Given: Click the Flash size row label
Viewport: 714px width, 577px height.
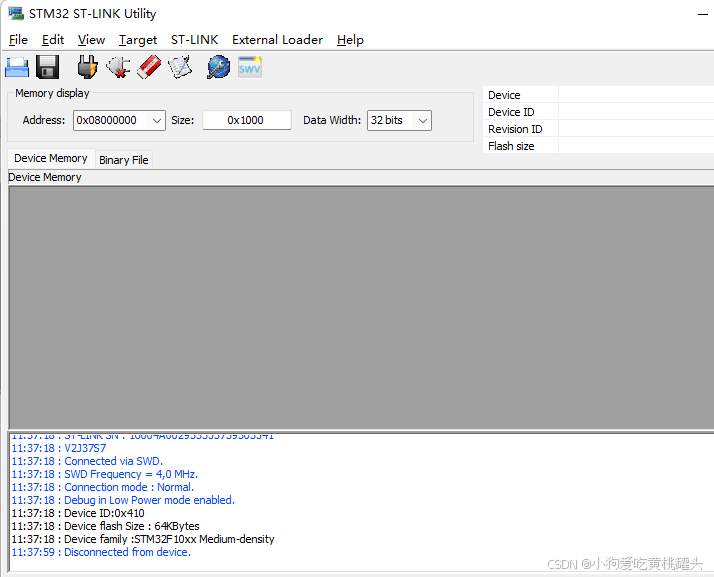Looking at the screenshot, I should coord(511,146).
